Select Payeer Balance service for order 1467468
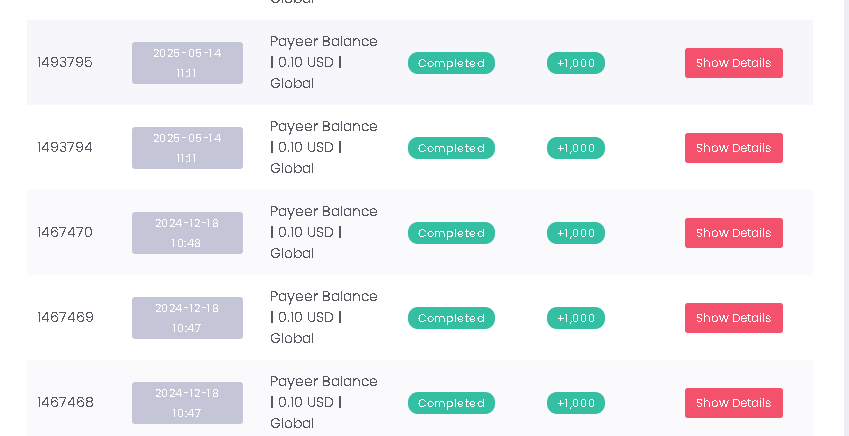This screenshot has height=436, width=849. (323, 382)
